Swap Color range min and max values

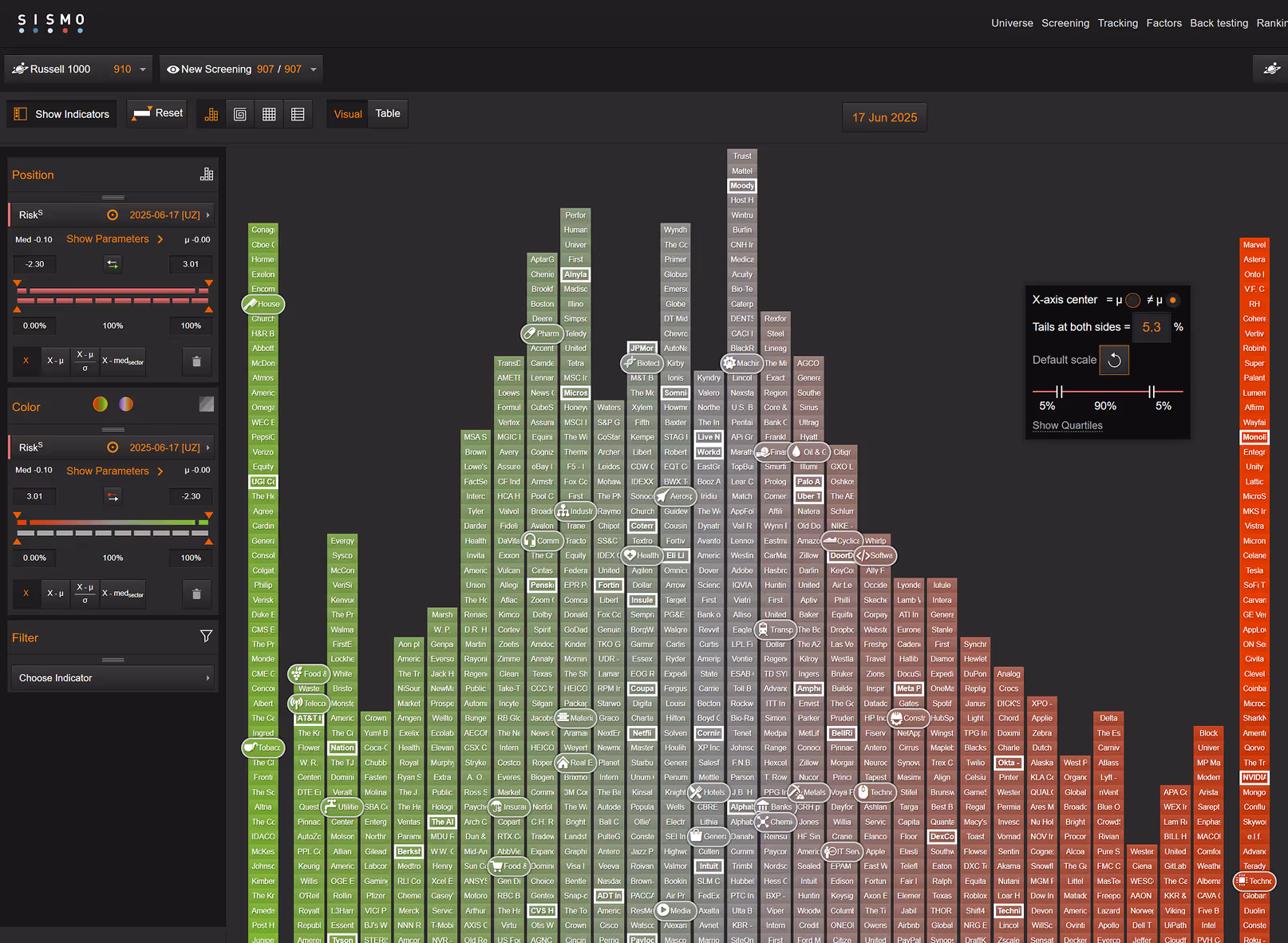[x=113, y=496]
